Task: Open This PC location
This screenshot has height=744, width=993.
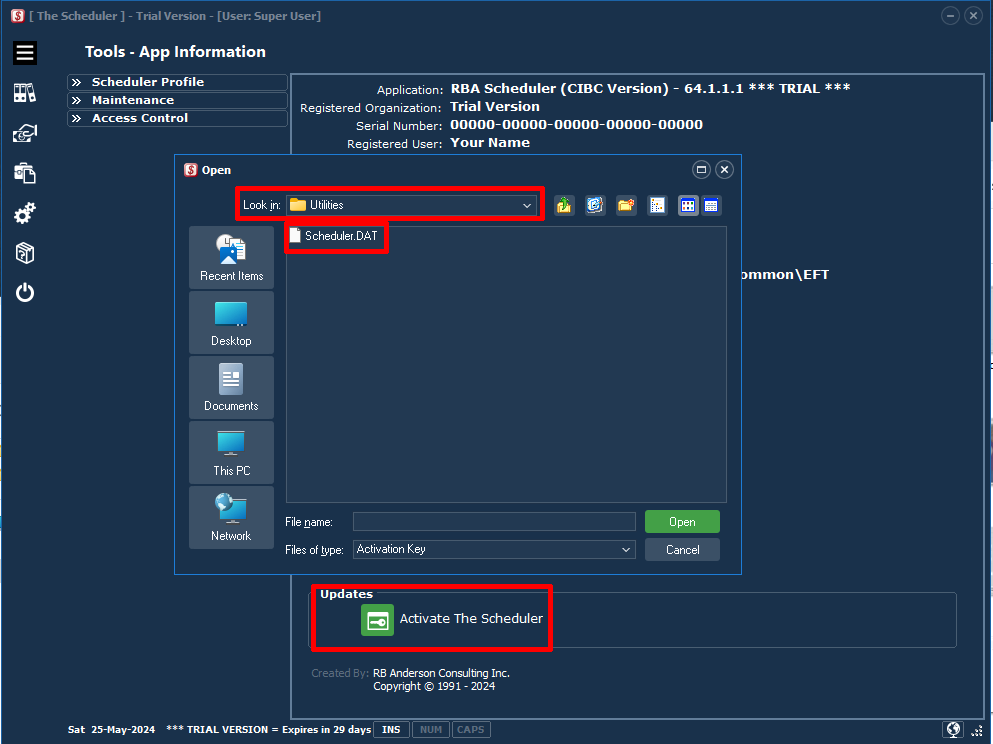Action: point(231,453)
